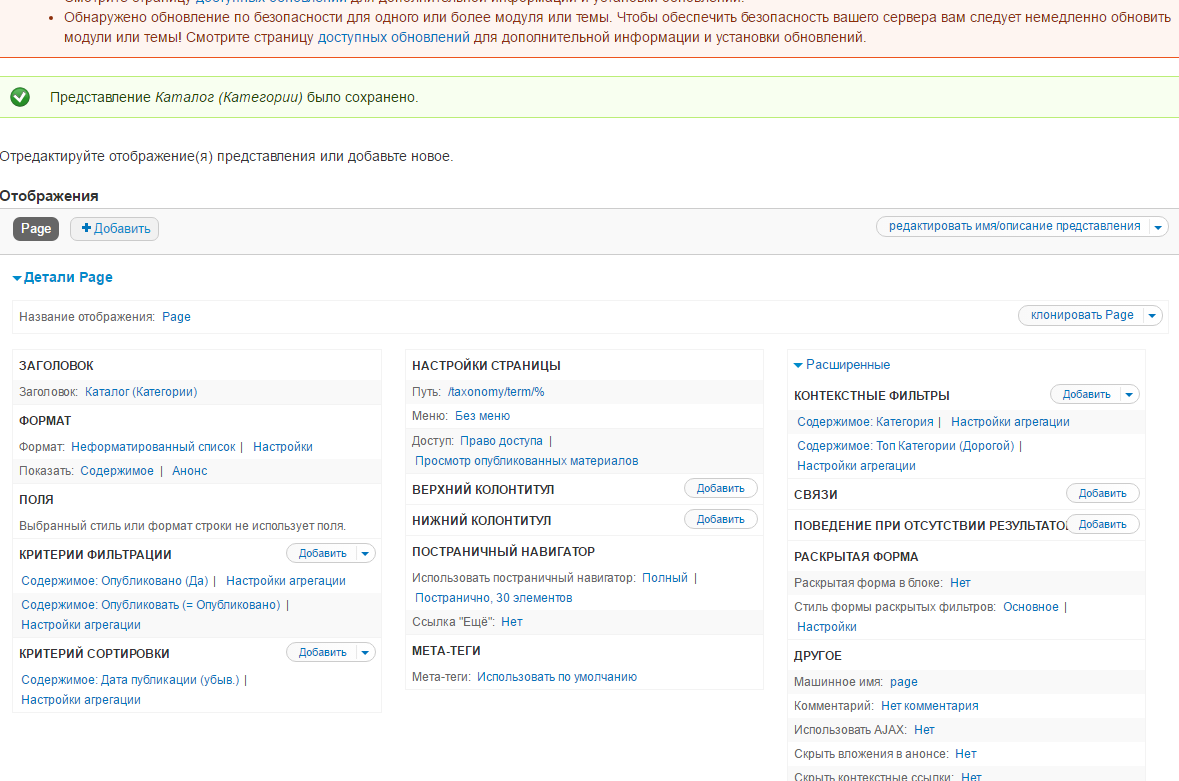
Task: Click the Добавить display button
Action: (x=115, y=229)
